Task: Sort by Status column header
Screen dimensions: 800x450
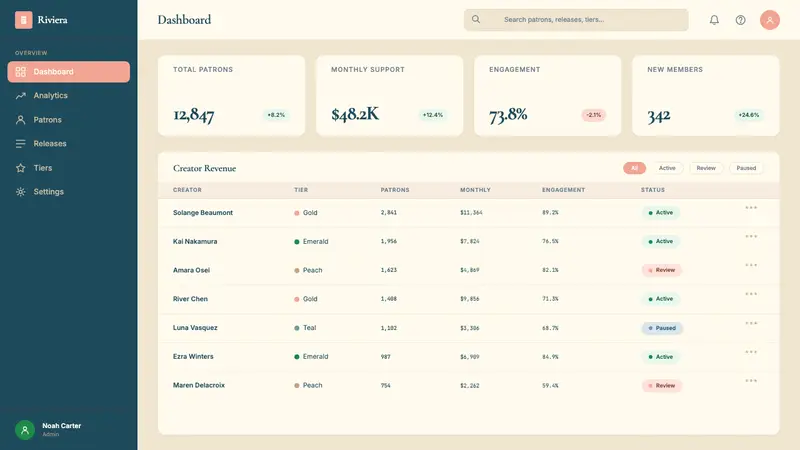Action: coord(653,190)
